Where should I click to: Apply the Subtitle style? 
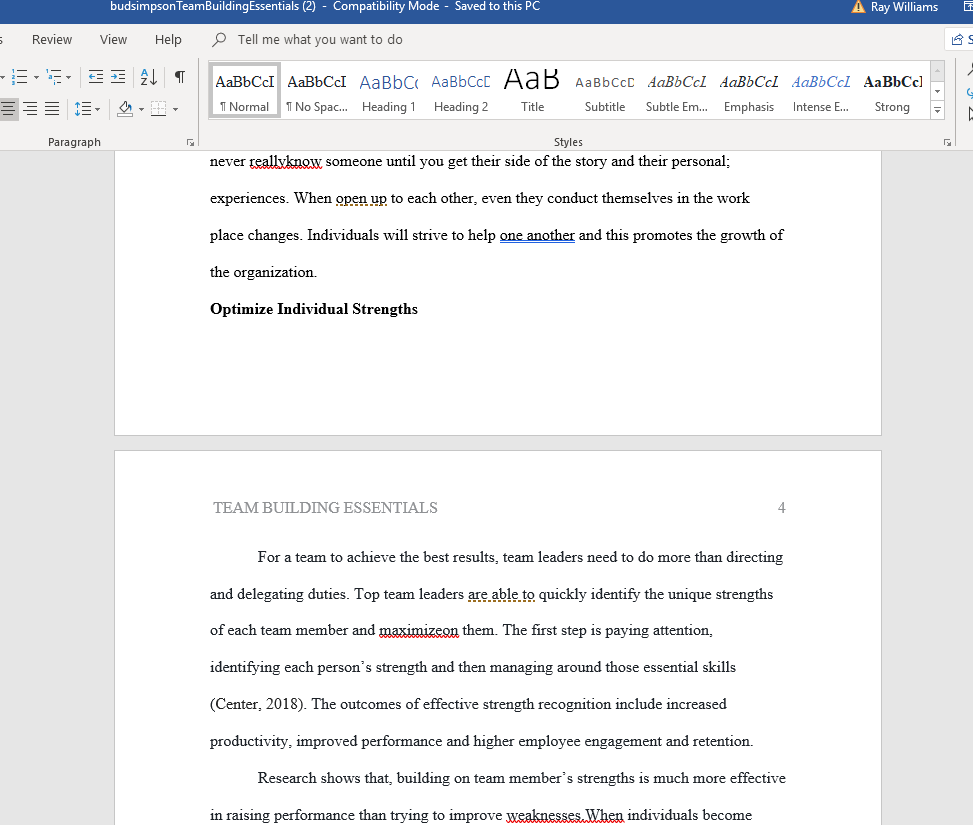(x=605, y=90)
